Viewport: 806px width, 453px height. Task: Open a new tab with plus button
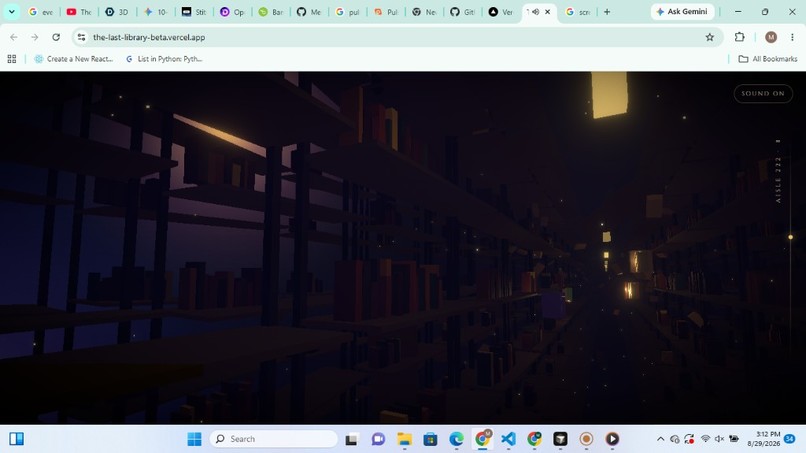pyautogui.click(x=607, y=11)
